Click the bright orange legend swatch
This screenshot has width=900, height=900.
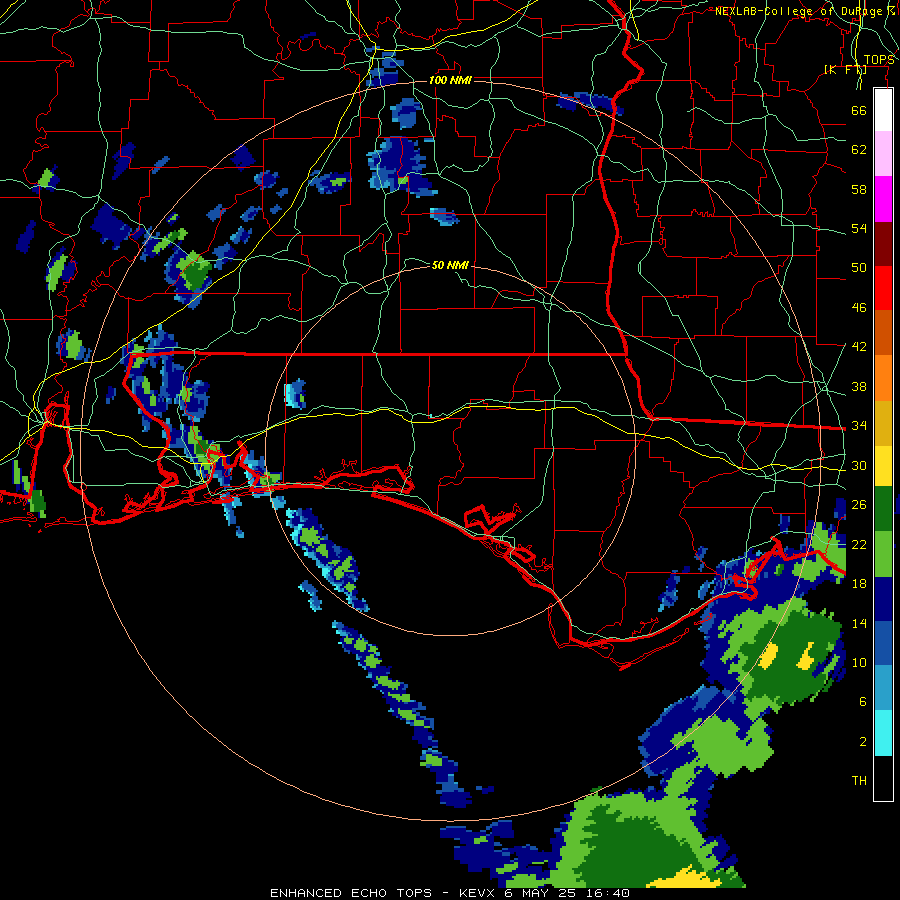point(883,378)
